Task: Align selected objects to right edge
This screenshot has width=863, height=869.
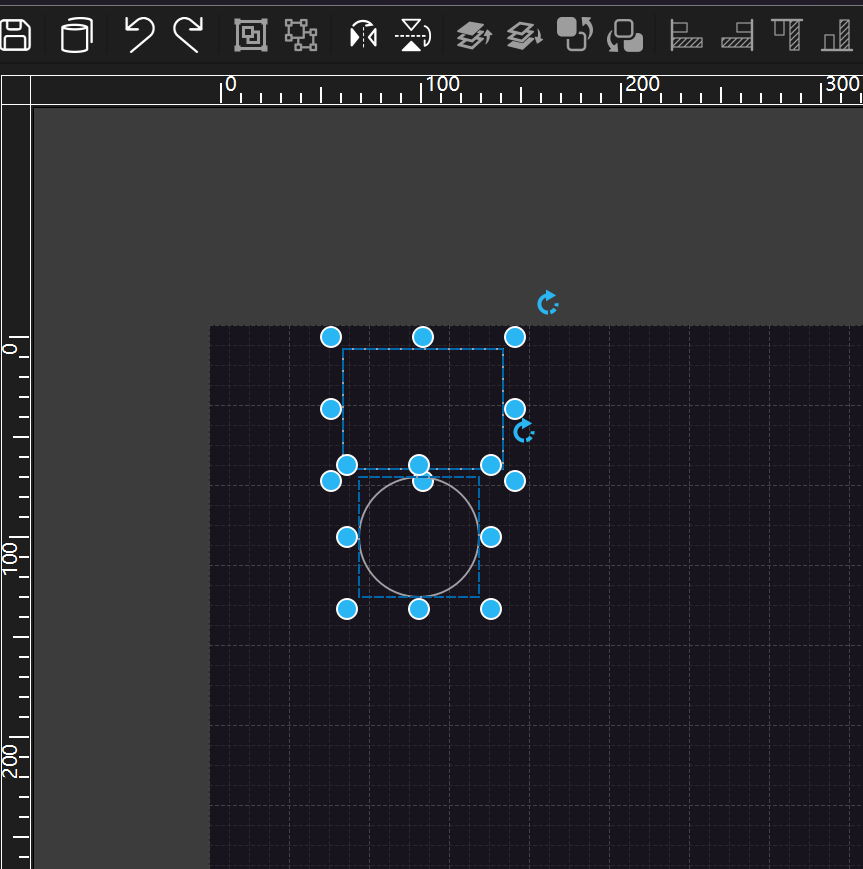Action: point(737,35)
